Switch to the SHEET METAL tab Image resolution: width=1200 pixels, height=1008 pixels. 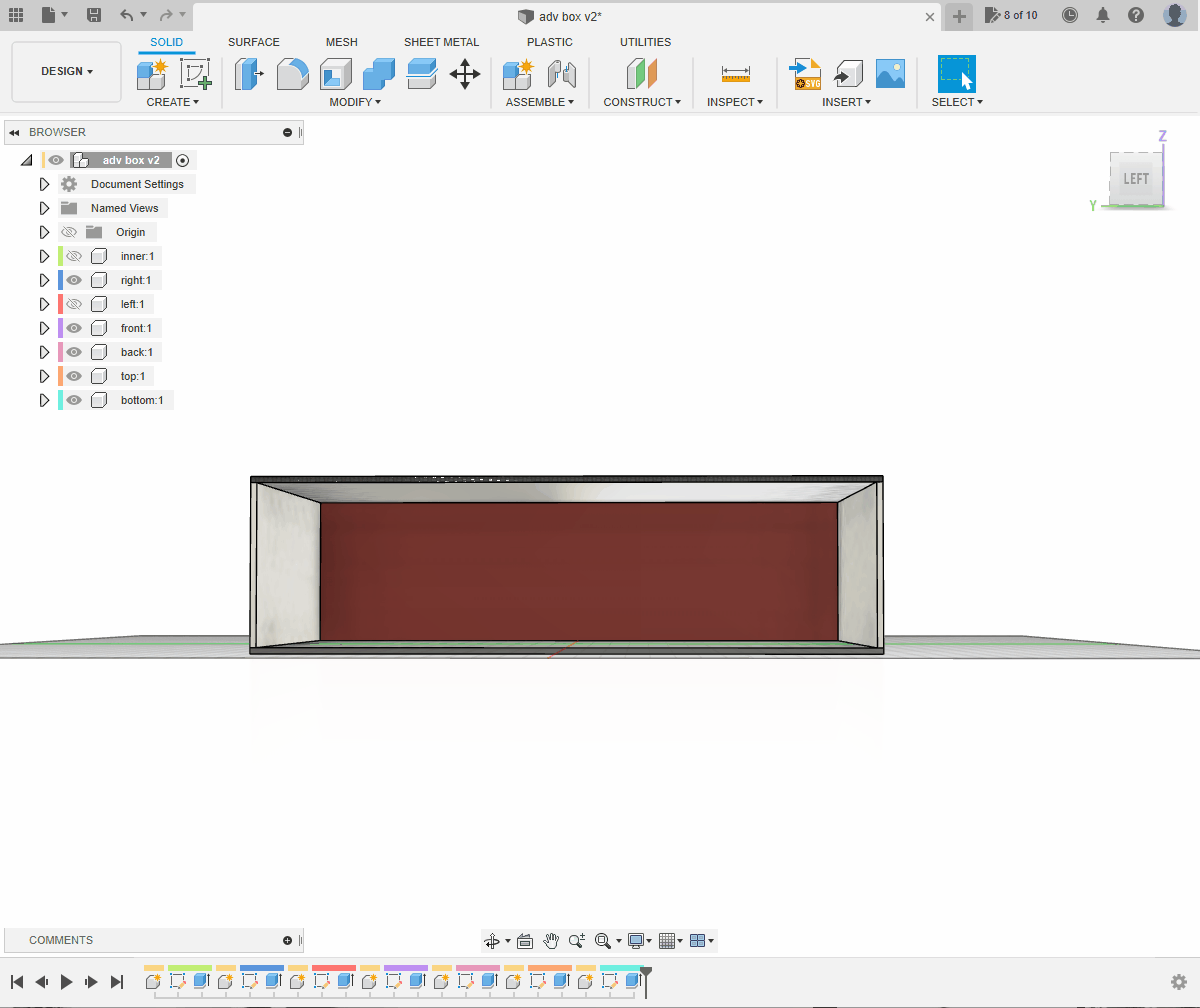click(441, 42)
